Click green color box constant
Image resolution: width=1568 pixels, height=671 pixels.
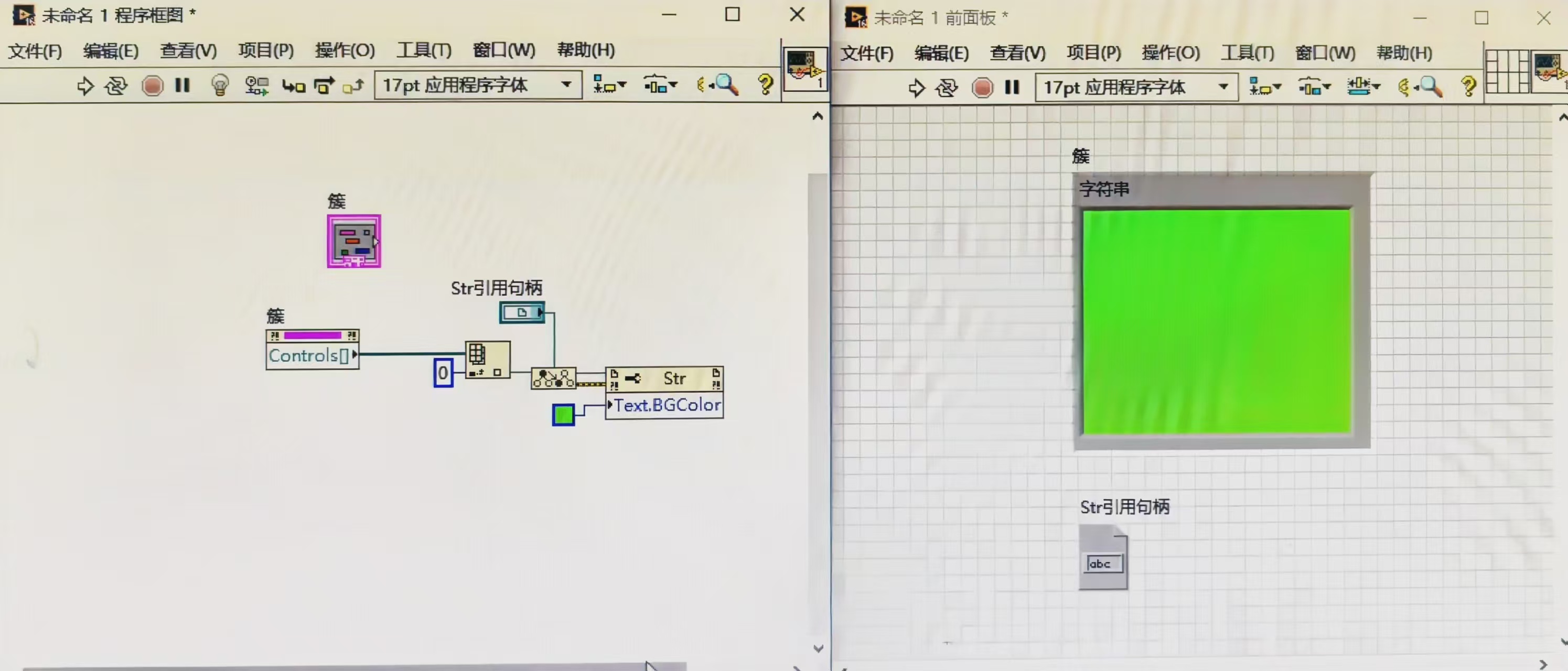tap(563, 415)
